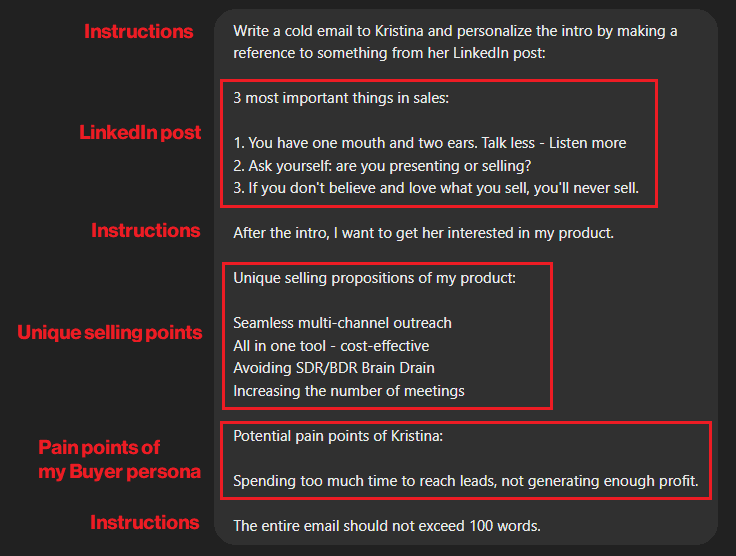Click the heading 'Potential pain points of Kristina:'
The width and height of the screenshot is (736, 556).
338,436
